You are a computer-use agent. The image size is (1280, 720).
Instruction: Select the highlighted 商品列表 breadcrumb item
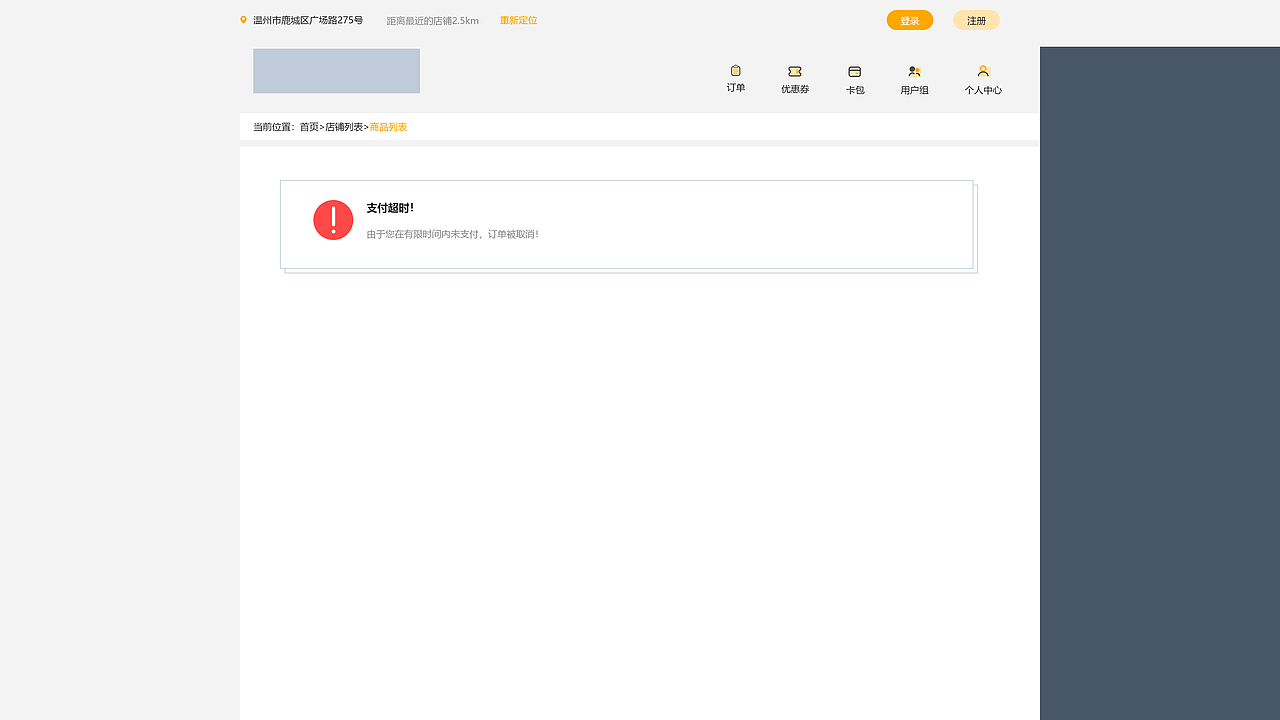(388, 127)
